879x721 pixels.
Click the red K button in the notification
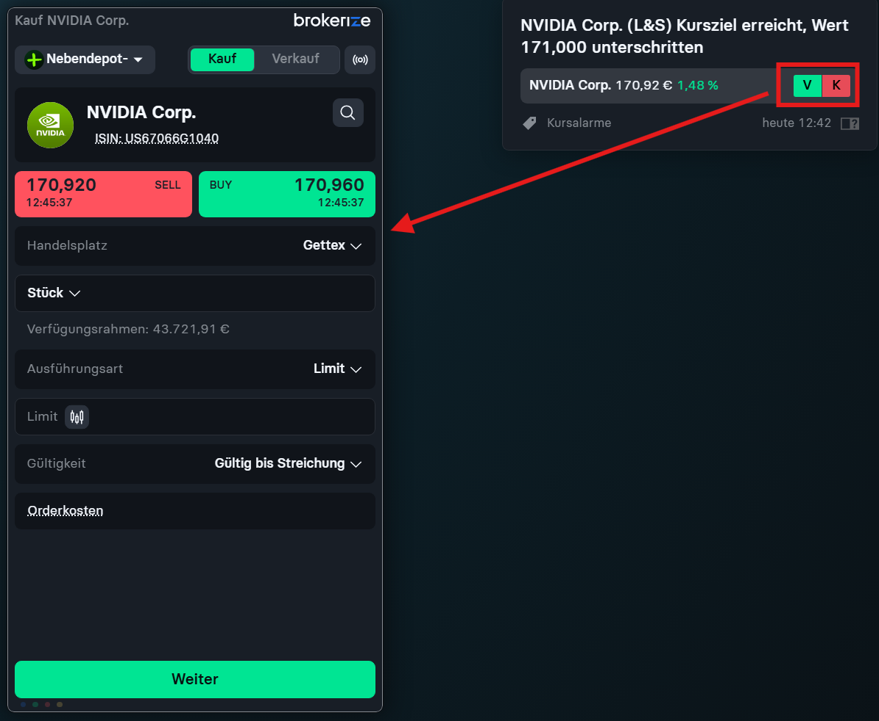point(836,86)
